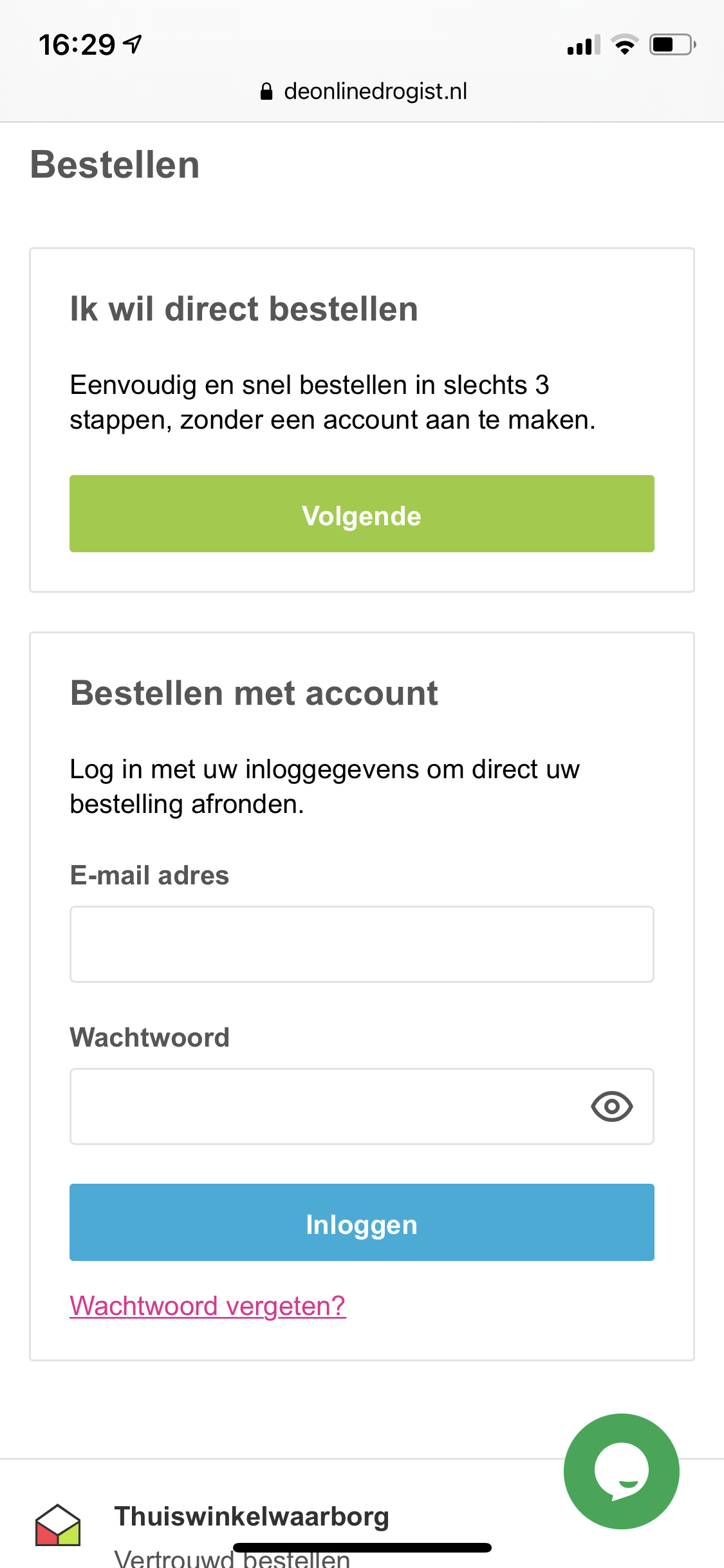Tap the home indicator bar
Image resolution: width=724 pixels, height=1568 pixels.
(362, 1547)
